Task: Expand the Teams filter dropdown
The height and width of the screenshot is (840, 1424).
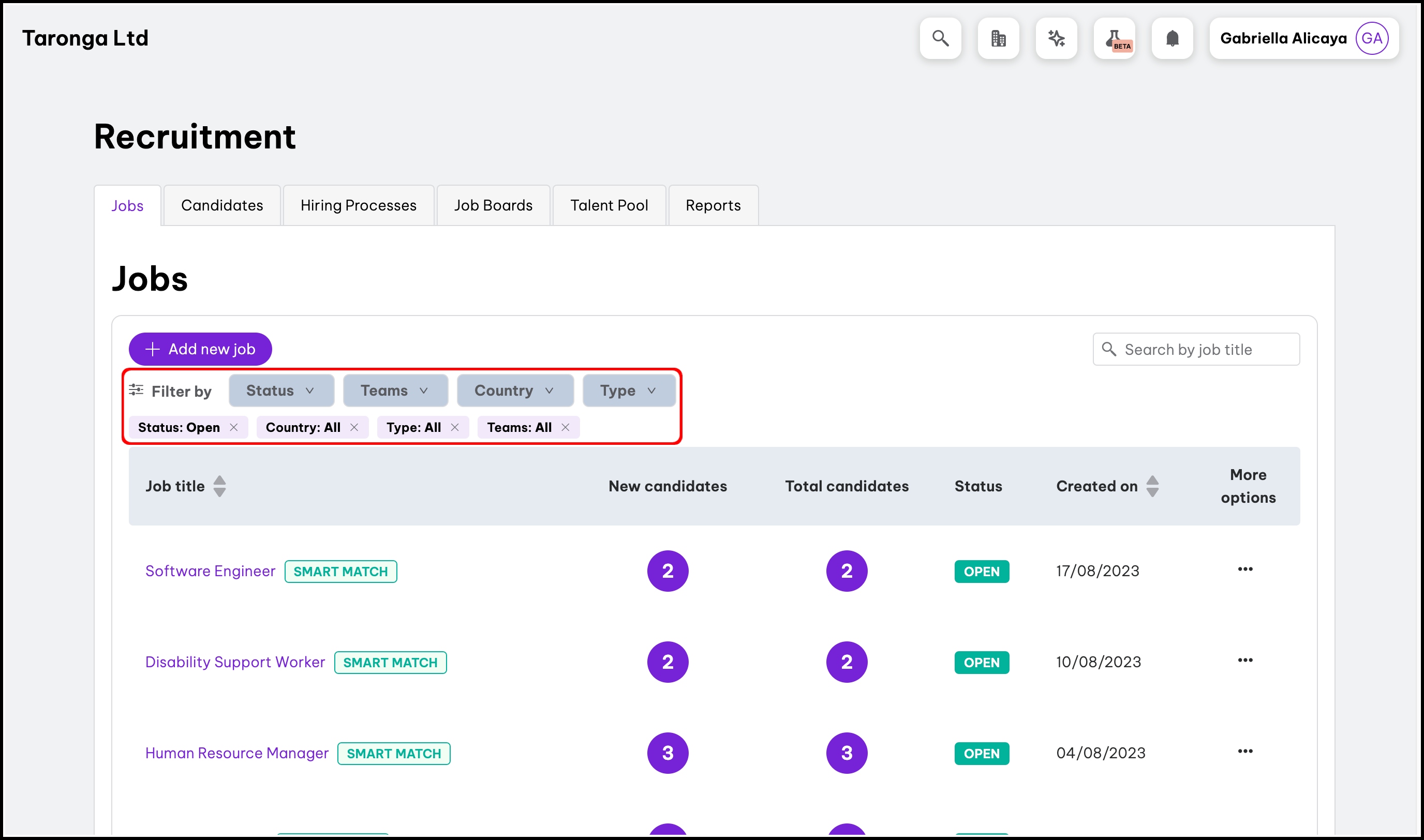Action: (x=395, y=391)
